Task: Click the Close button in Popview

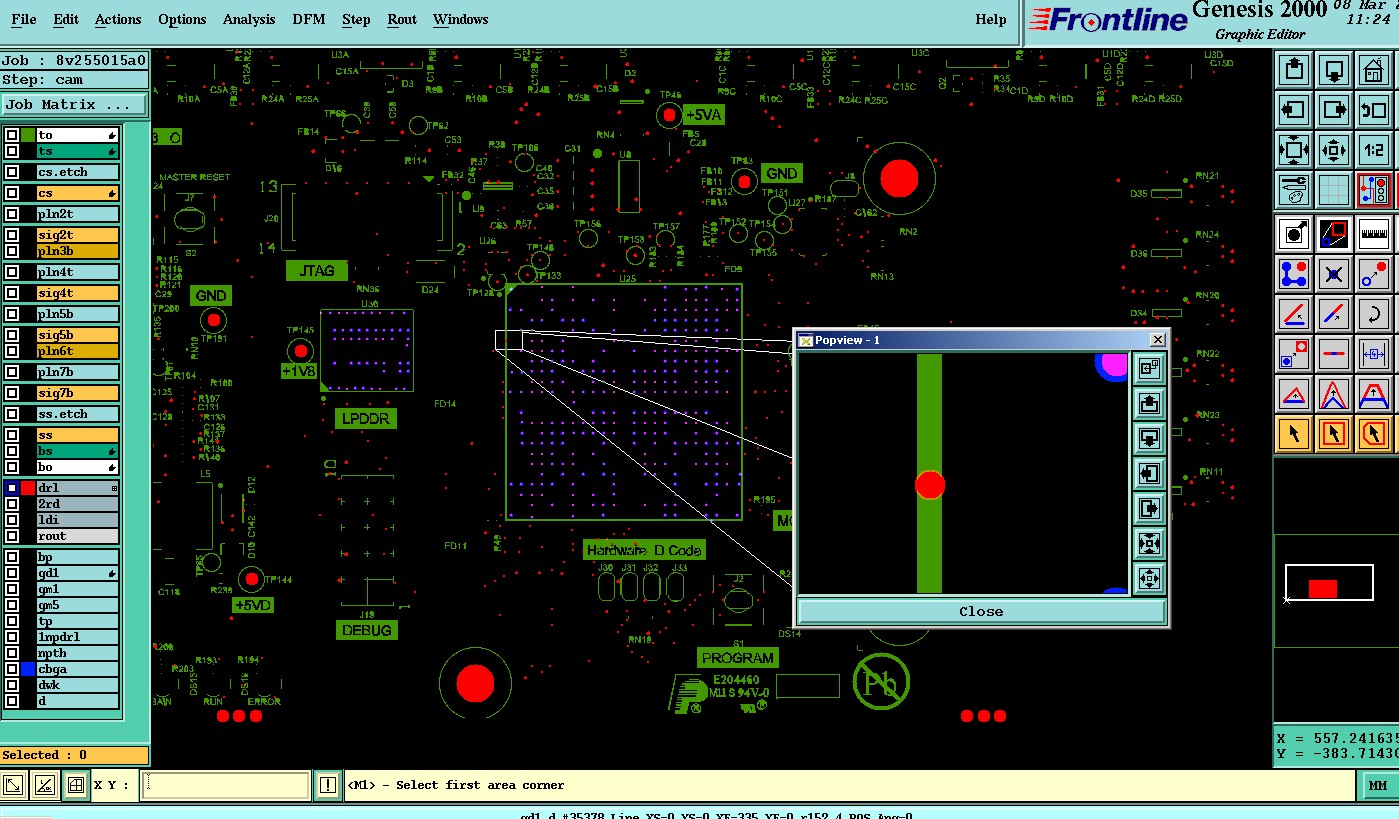Action: click(981, 612)
